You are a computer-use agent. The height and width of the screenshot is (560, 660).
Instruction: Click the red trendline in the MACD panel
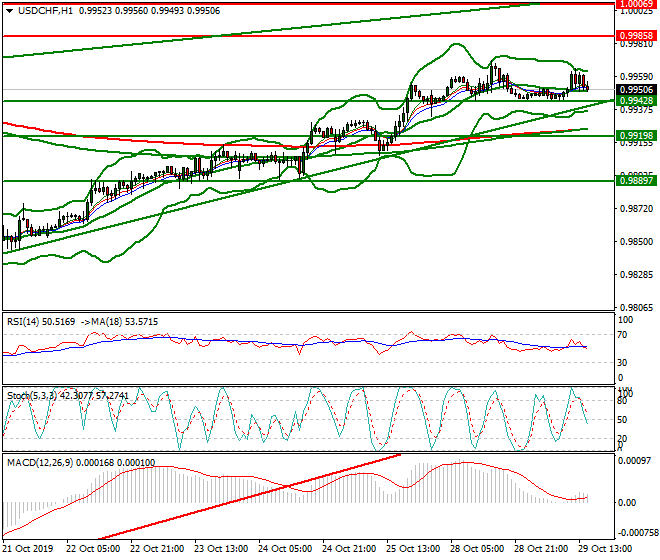pos(249,497)
